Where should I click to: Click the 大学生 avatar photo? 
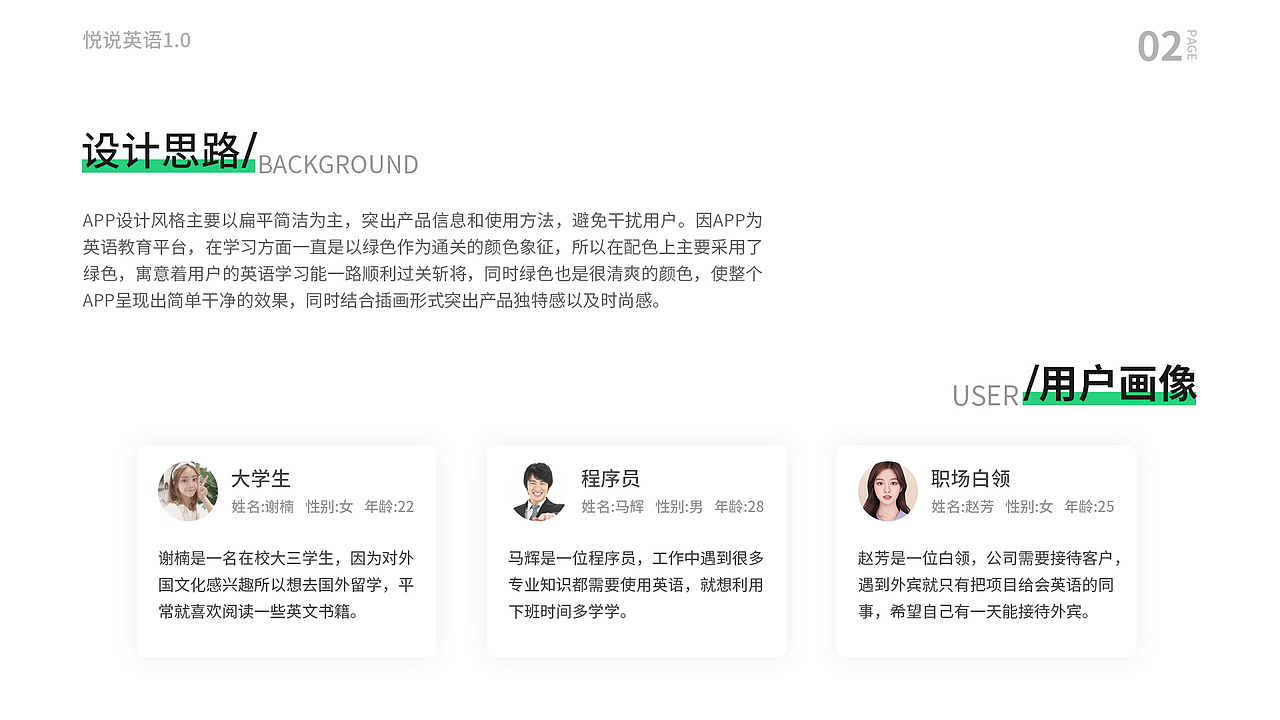(187, 491)
